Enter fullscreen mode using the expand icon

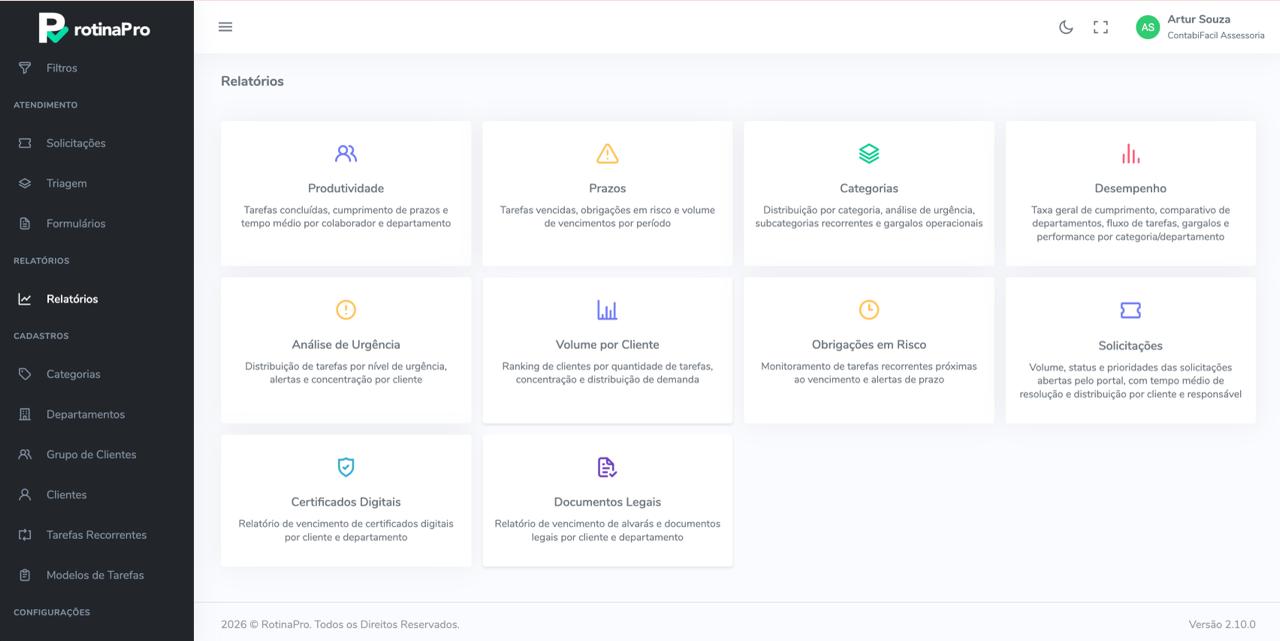[1101, 27]
